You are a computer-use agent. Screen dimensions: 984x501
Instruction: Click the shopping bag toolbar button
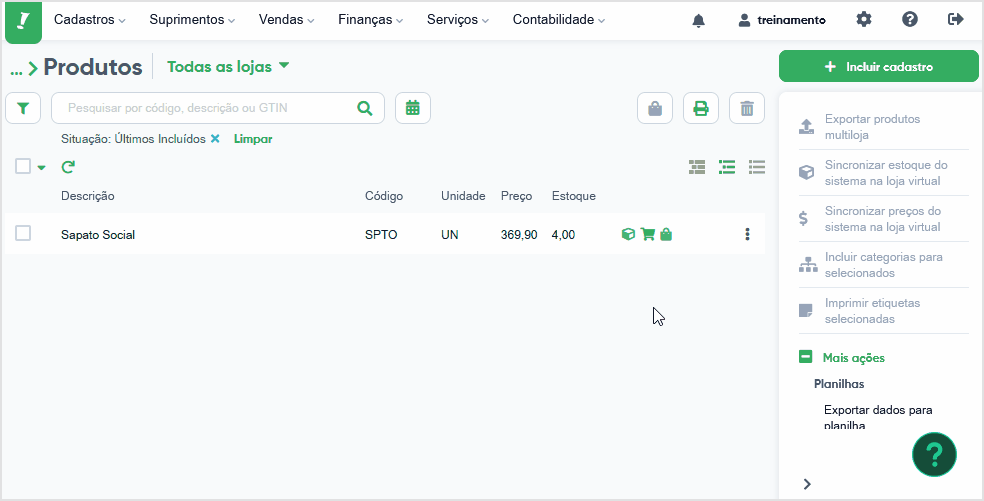point(655,108)
